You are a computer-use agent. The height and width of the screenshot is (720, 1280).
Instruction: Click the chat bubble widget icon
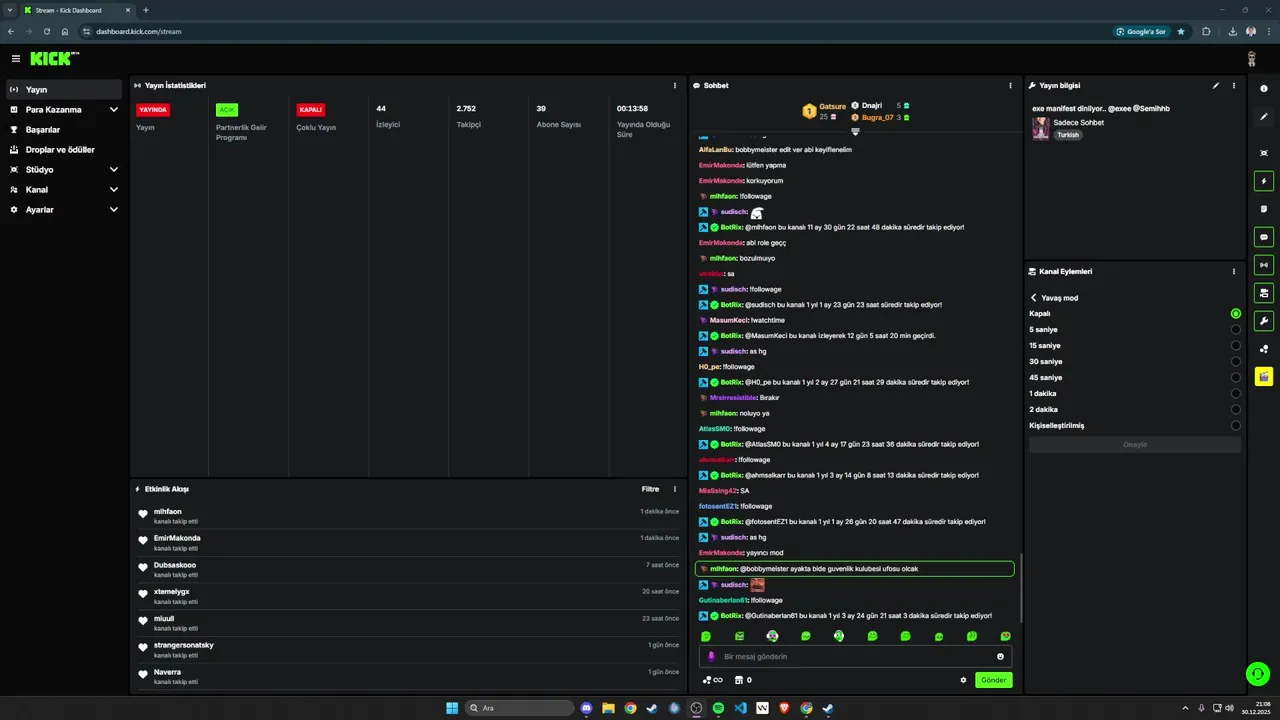click(x=1264, y=238)
